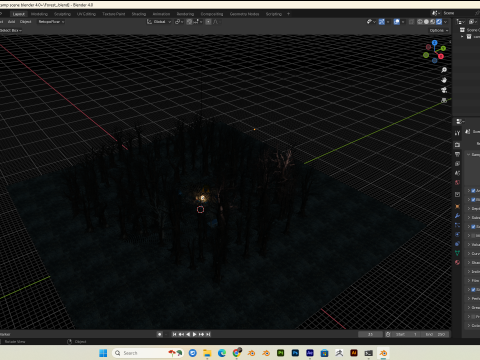
Task: Open the Scene properties tab
Action: 457,173
